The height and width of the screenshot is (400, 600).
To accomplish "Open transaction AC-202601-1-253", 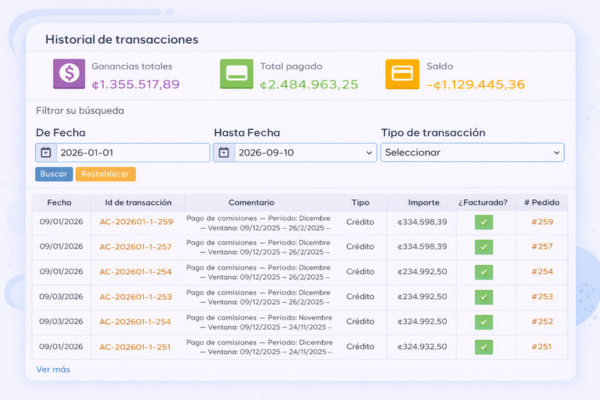I will pos(135,297).
